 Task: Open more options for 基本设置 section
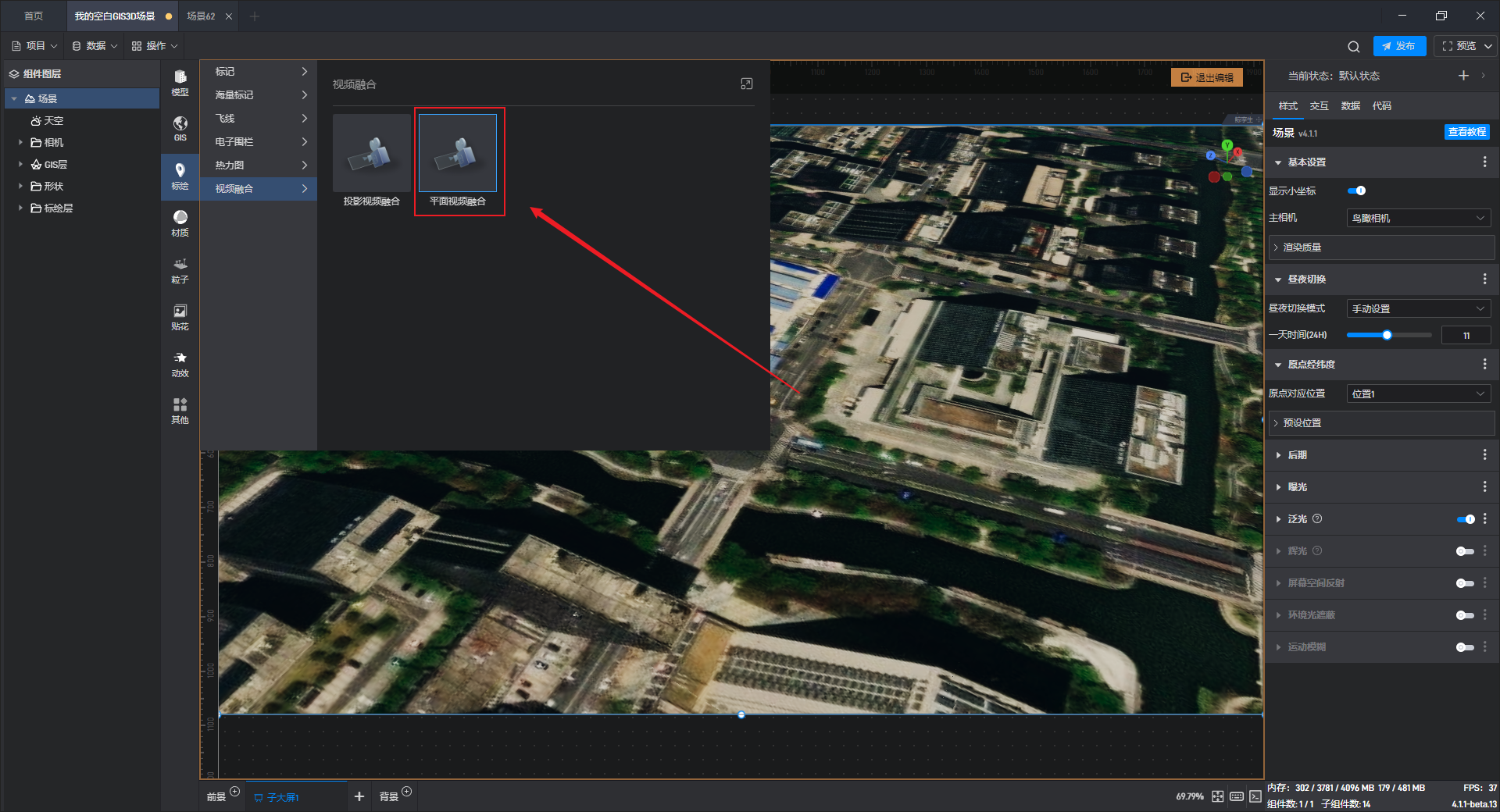tap(1484, 162)
